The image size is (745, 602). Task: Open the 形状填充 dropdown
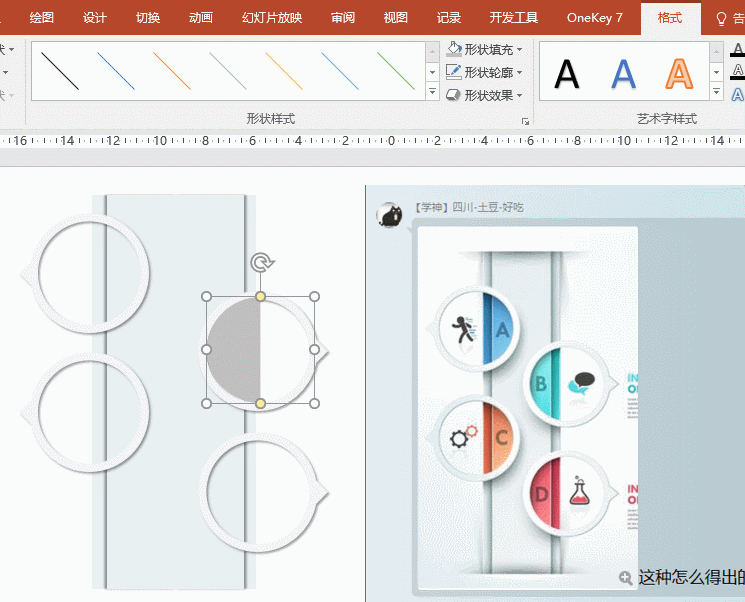[x=485, y=49]
